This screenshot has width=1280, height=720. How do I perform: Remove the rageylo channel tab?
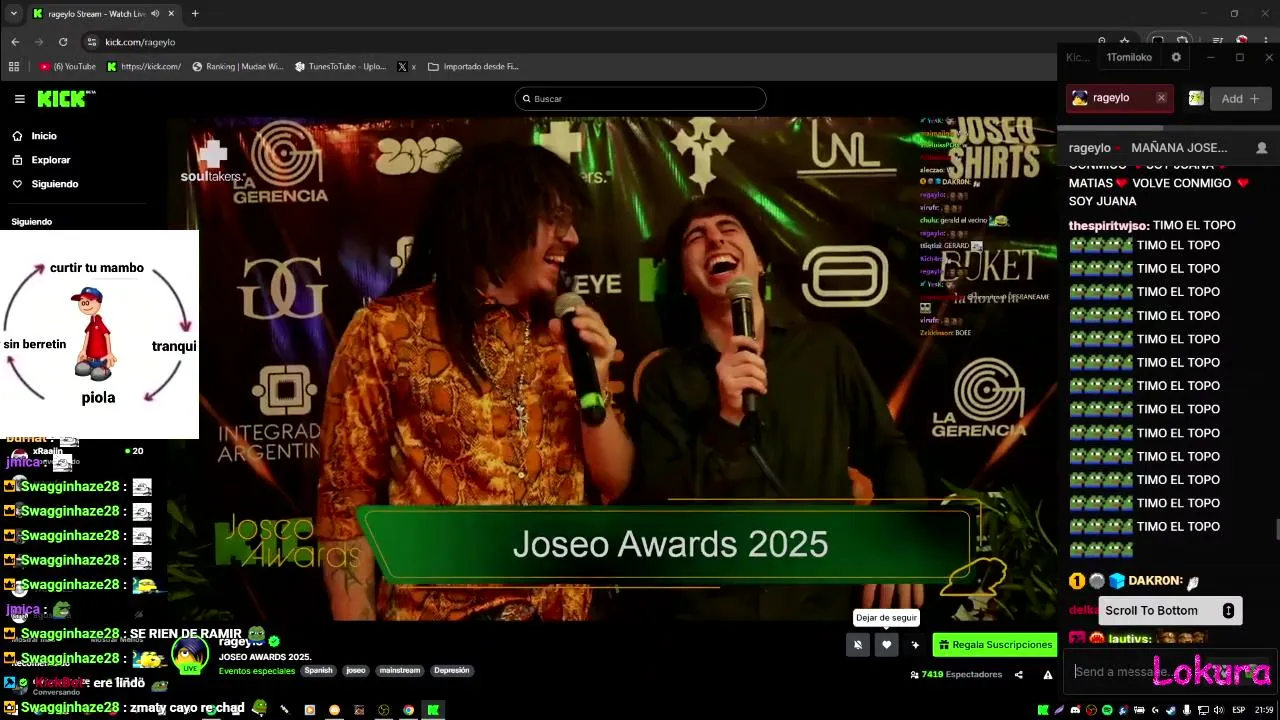point(1161,98)
